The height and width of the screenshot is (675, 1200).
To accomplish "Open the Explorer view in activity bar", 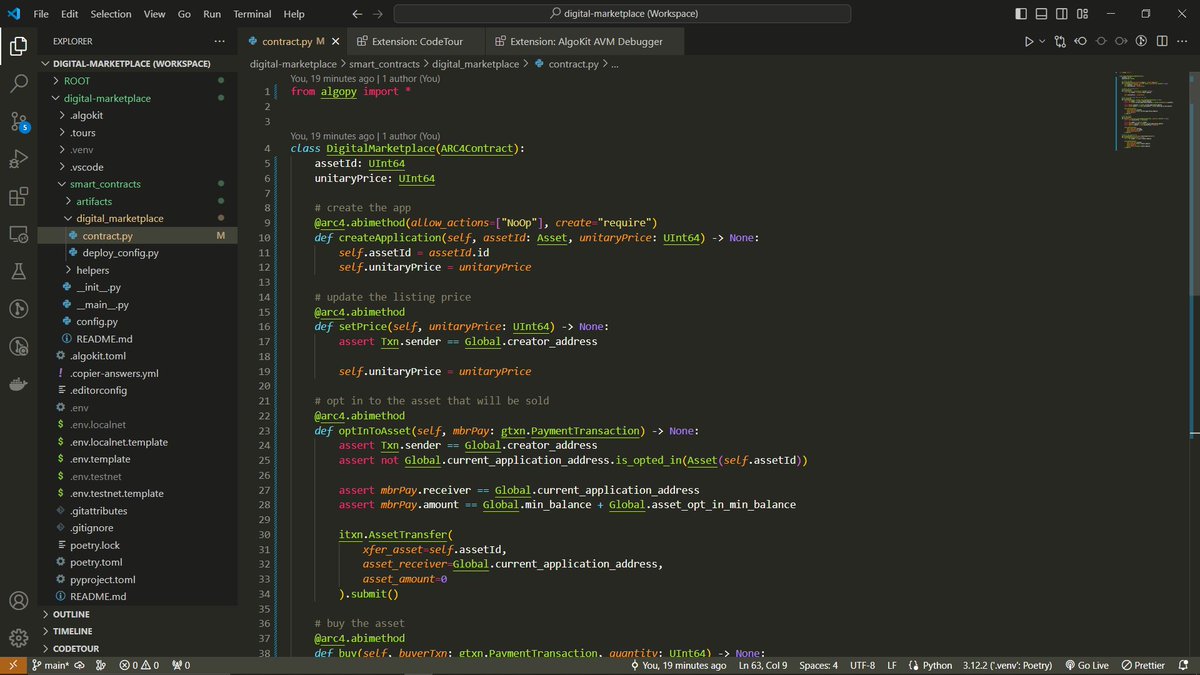I will (18, 46).
